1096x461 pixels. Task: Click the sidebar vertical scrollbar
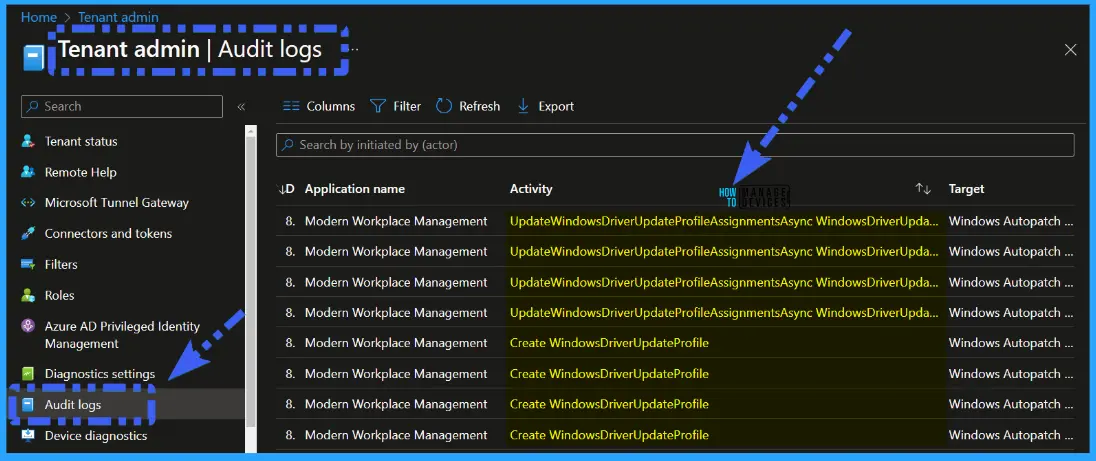(251, 279)
